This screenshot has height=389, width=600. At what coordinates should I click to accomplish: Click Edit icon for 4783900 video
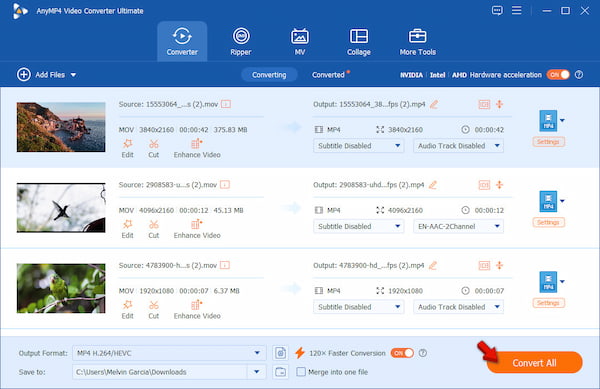(x=127, y=309)
